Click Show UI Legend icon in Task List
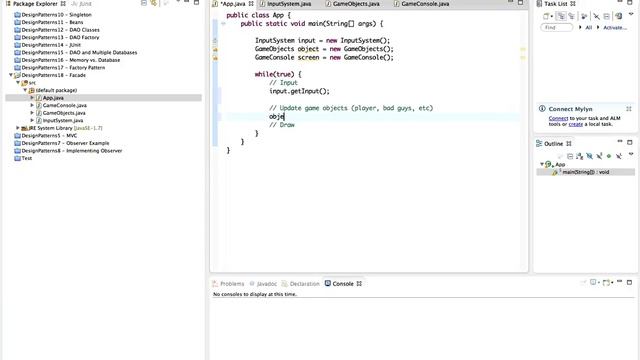The height and width of the screenshot is (360, 640). coord(618,16)
